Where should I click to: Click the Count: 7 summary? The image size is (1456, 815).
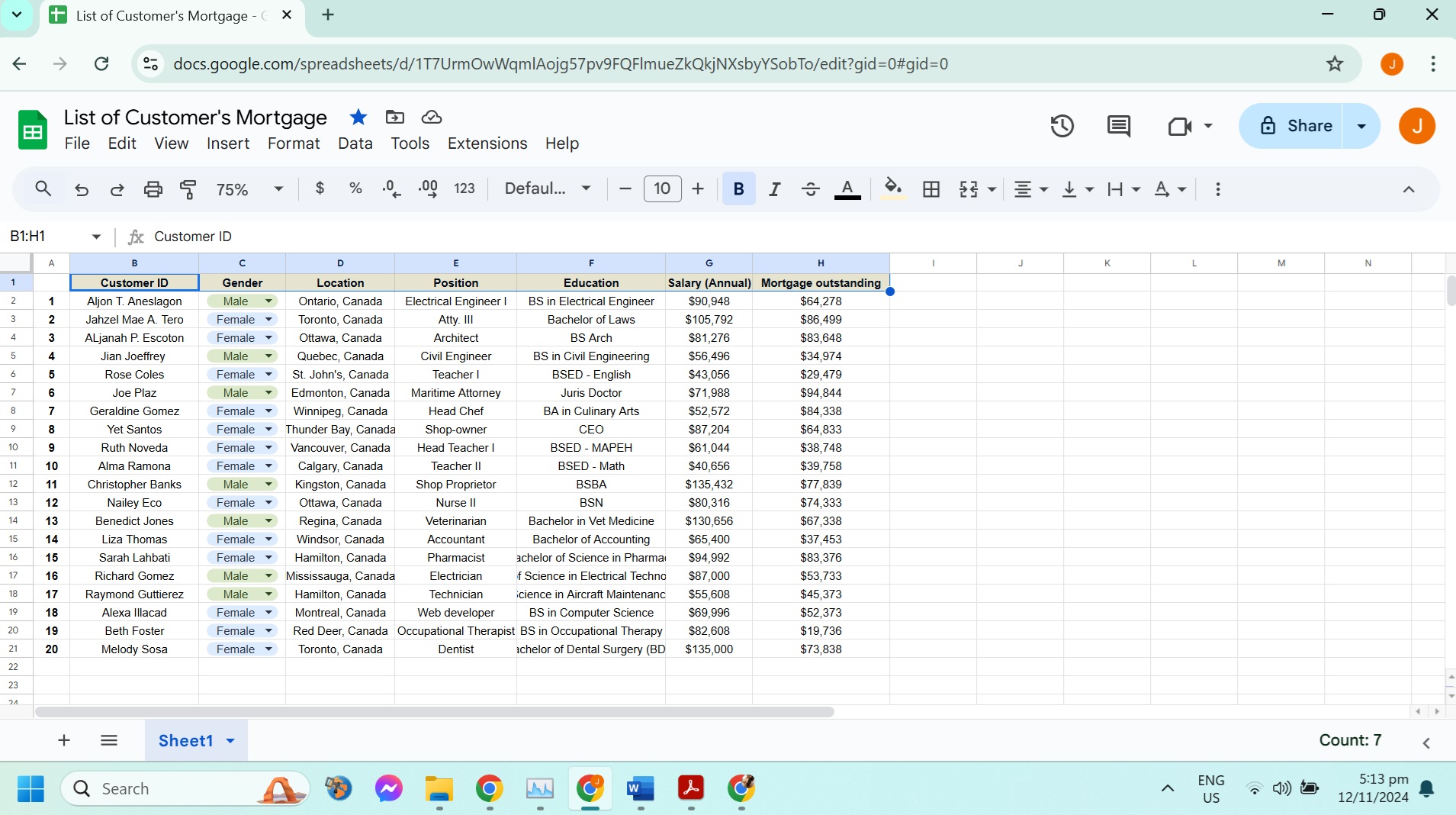[1350, 740]
